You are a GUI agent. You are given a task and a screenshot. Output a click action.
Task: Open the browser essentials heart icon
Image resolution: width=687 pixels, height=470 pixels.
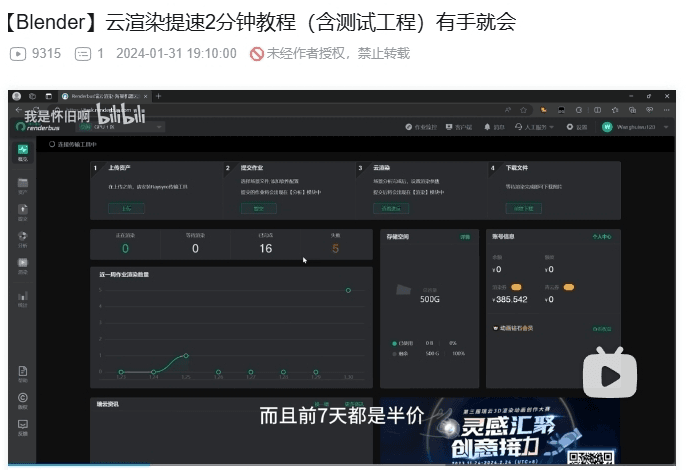649,110
